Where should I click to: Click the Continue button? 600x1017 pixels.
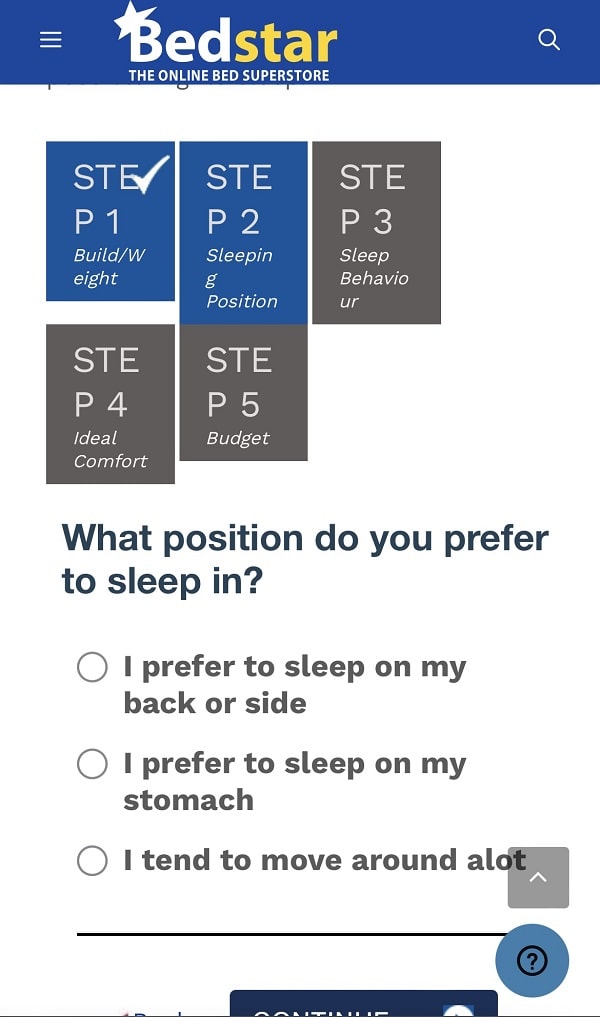[364, 1003]
